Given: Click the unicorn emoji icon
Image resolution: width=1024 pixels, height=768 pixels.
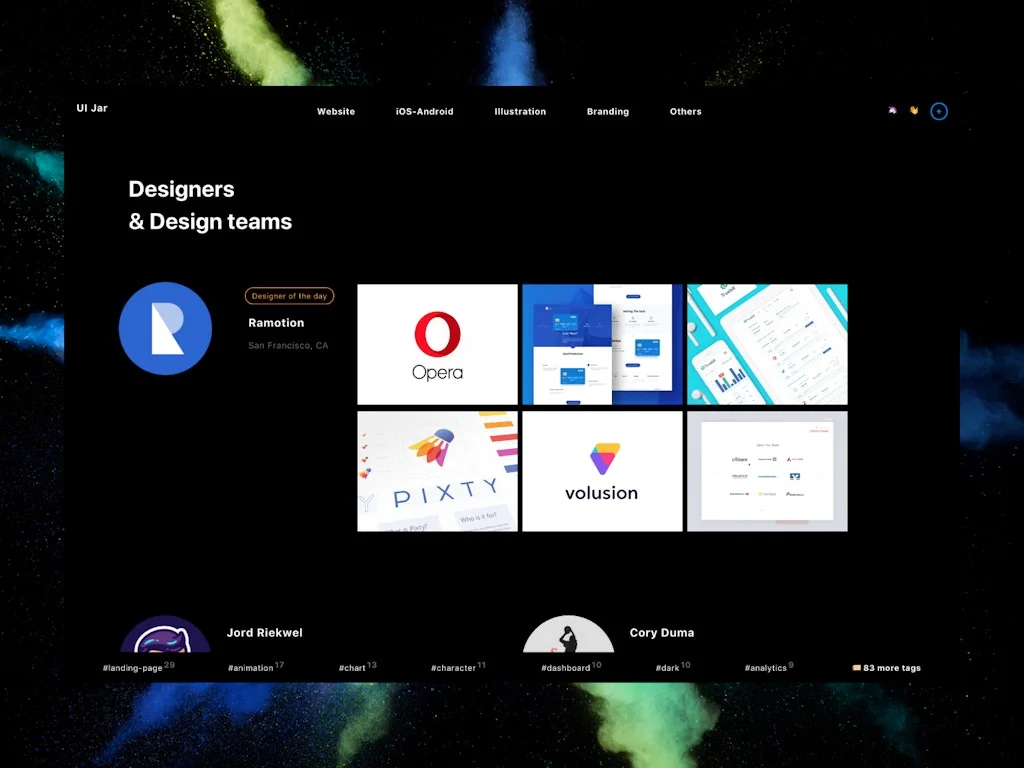Looking at the screenshot, I should [x=891, y=110].
